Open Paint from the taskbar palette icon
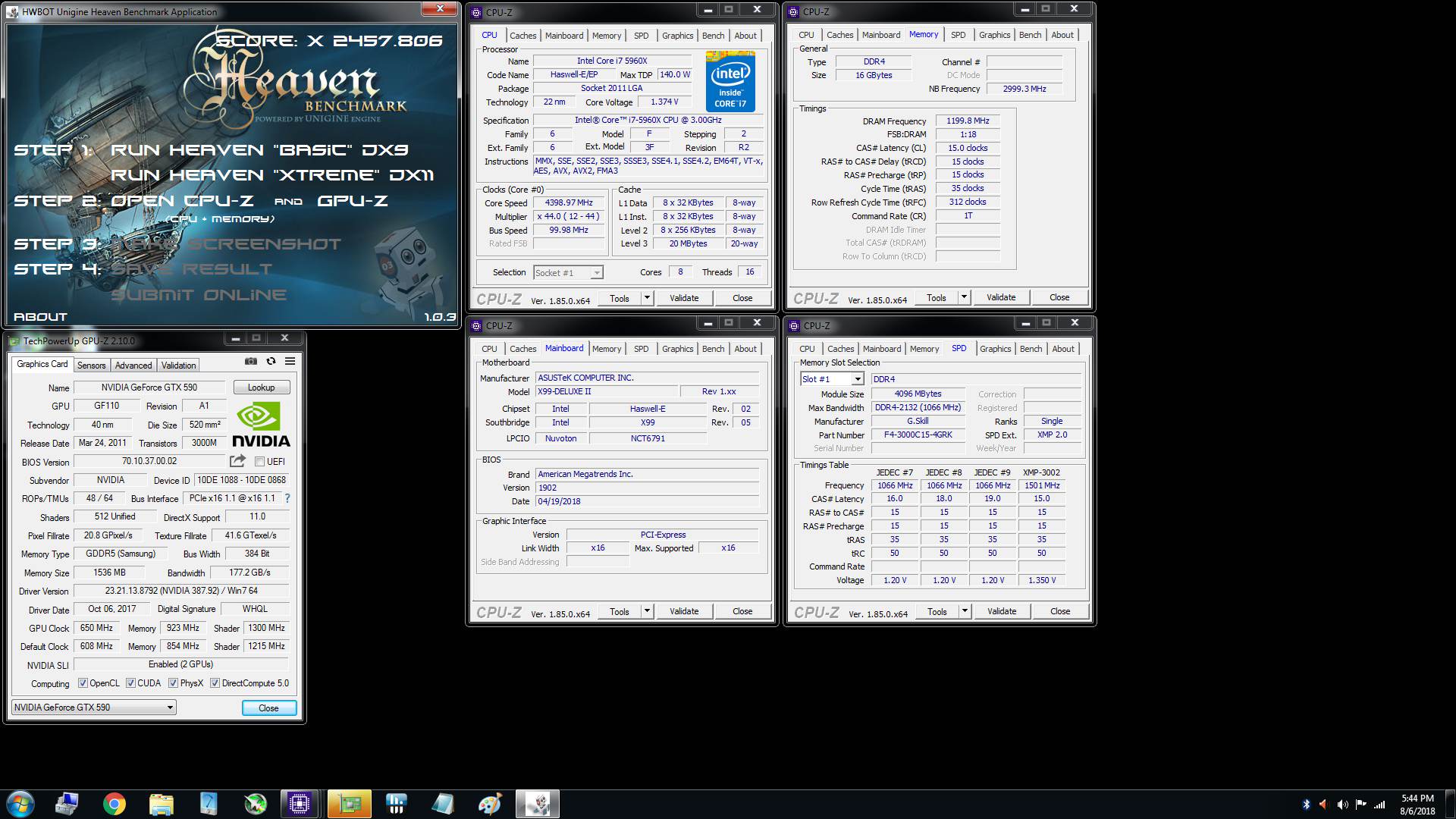This screenshot has width=1456, height=819. coord(490,804)
